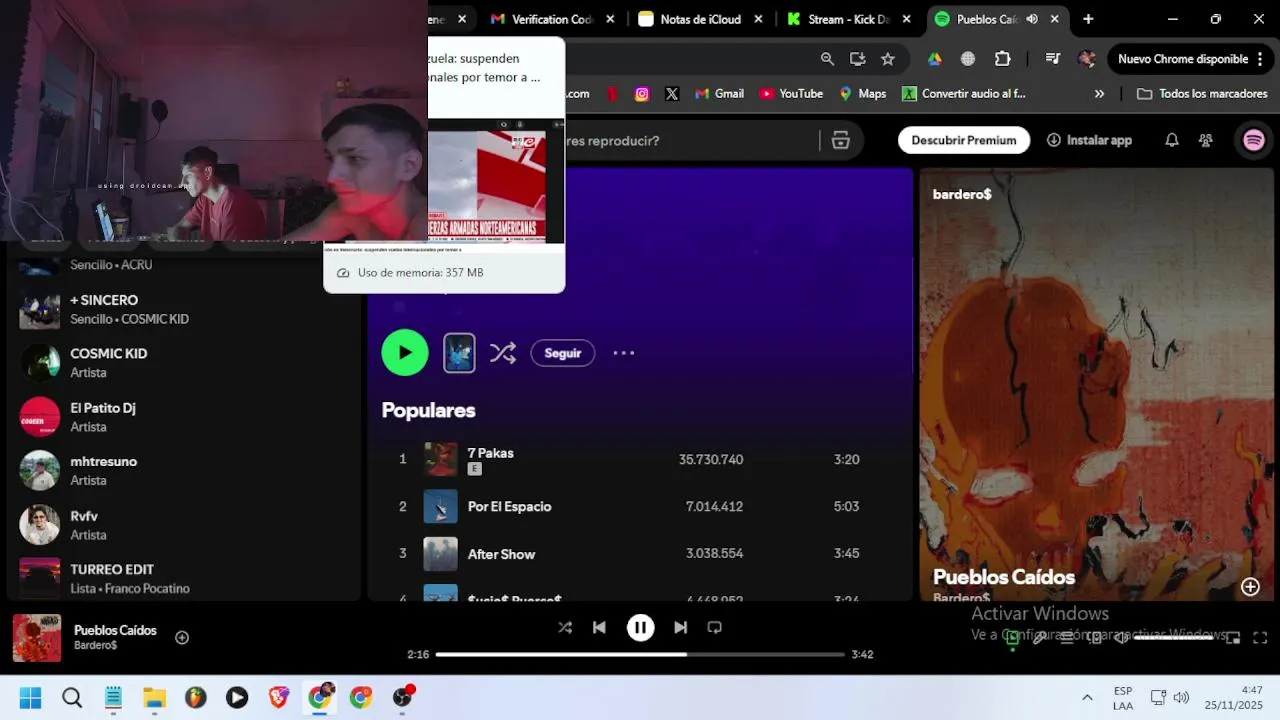
Task: Enter full screen player mode
Action: (x=1260, y=638)
